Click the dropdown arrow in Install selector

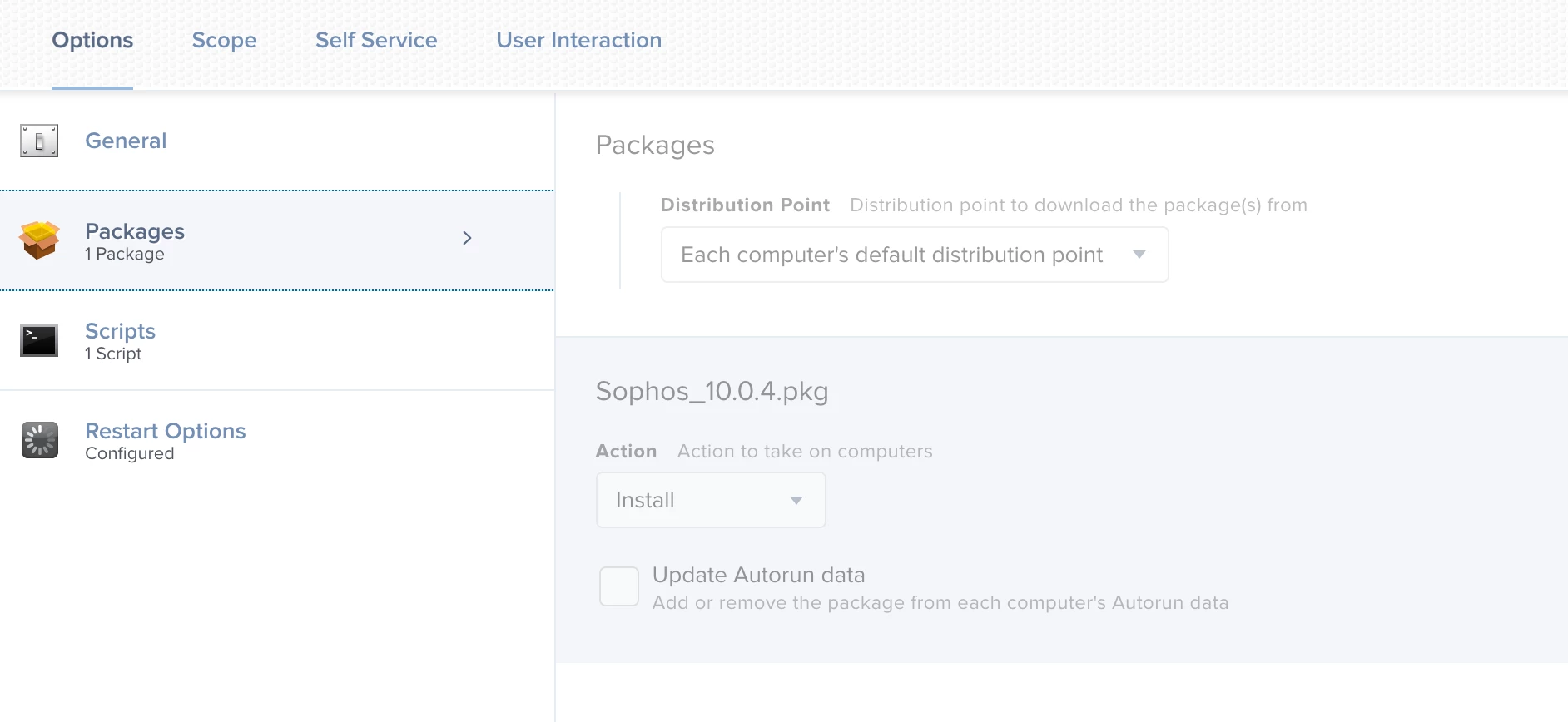click(x=796, y=500)
